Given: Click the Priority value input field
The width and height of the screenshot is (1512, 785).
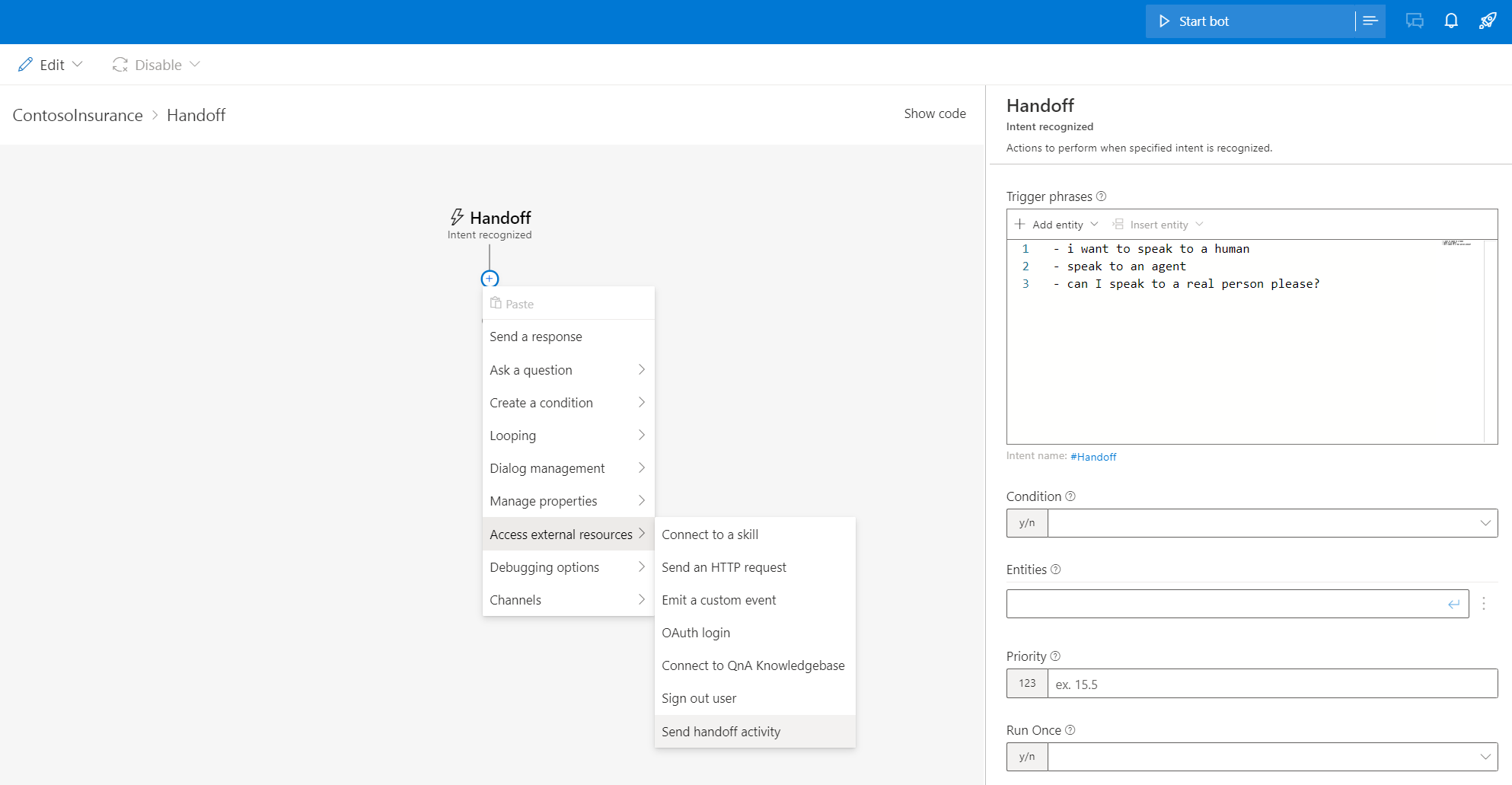Looking at the screenshot, I should coord(1218,684).
